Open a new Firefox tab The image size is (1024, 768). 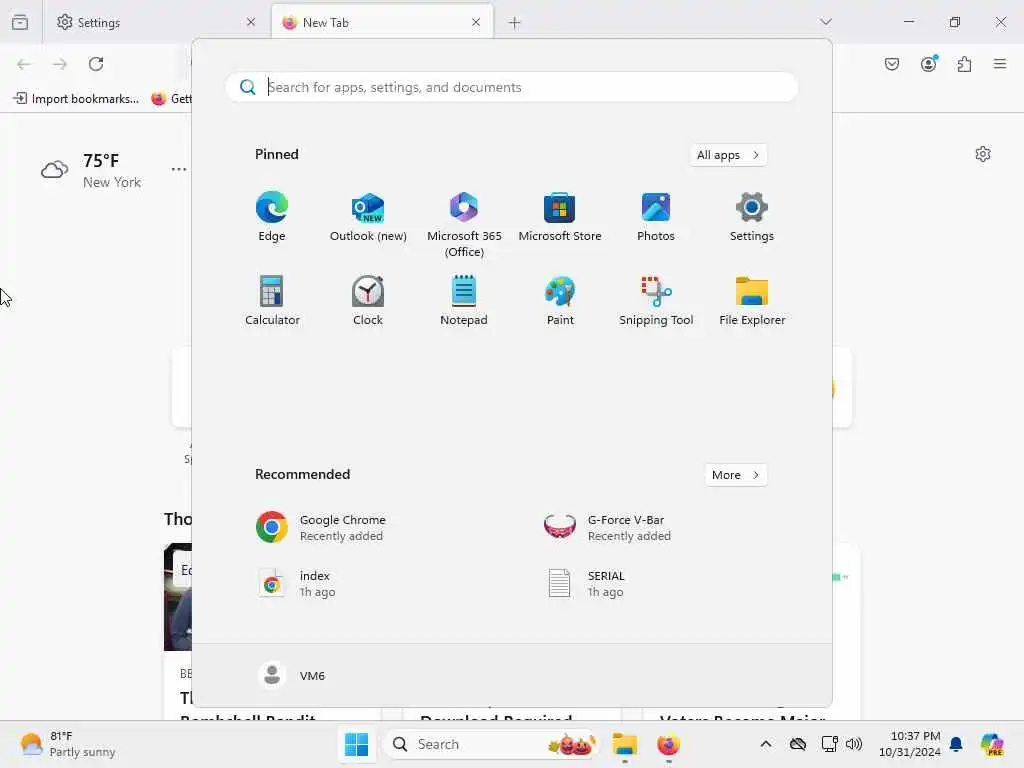point(515,22)
